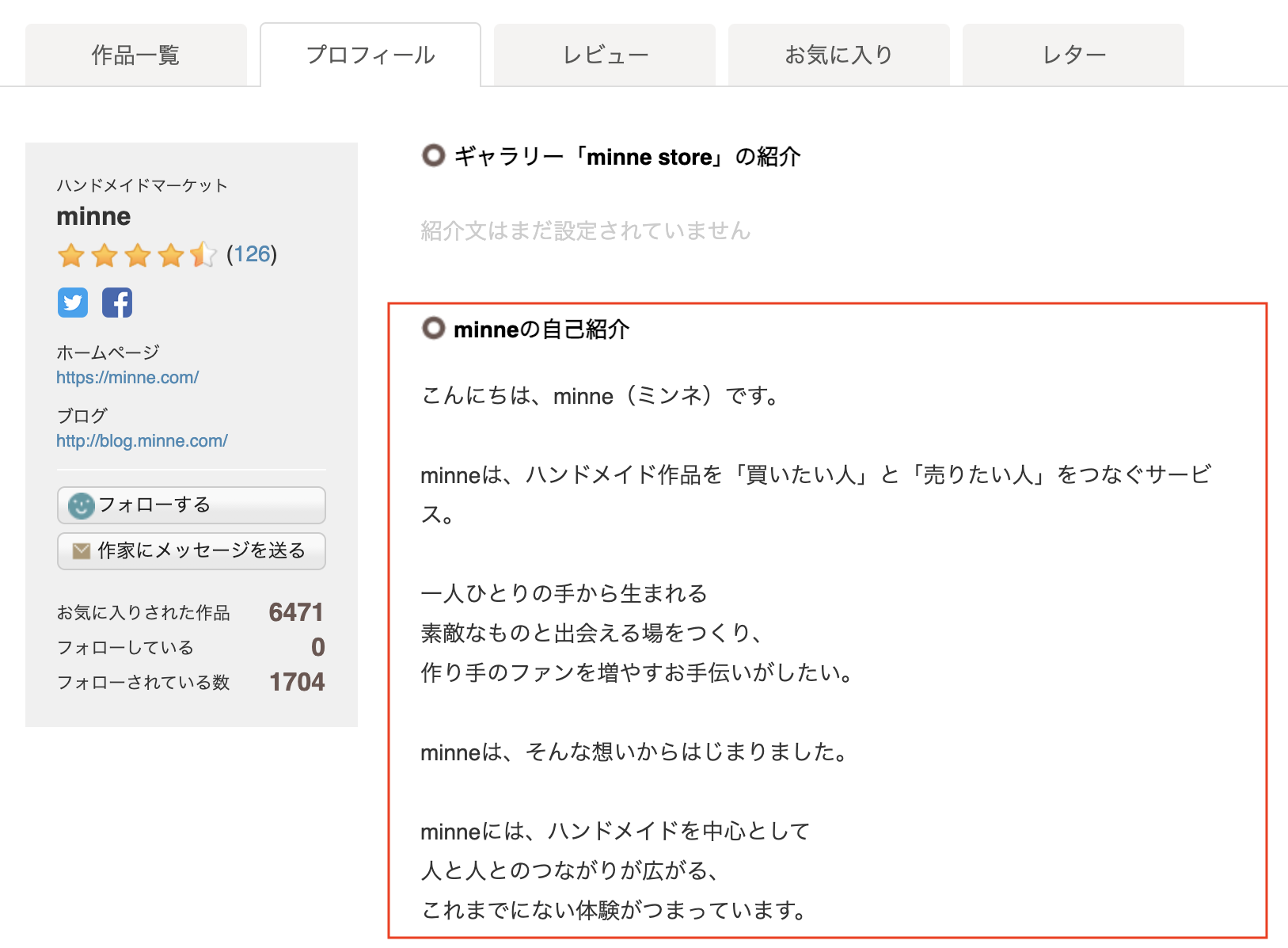Click the star rating icons
Viewport: 1288px width, 948px height.
coord(136,255)
